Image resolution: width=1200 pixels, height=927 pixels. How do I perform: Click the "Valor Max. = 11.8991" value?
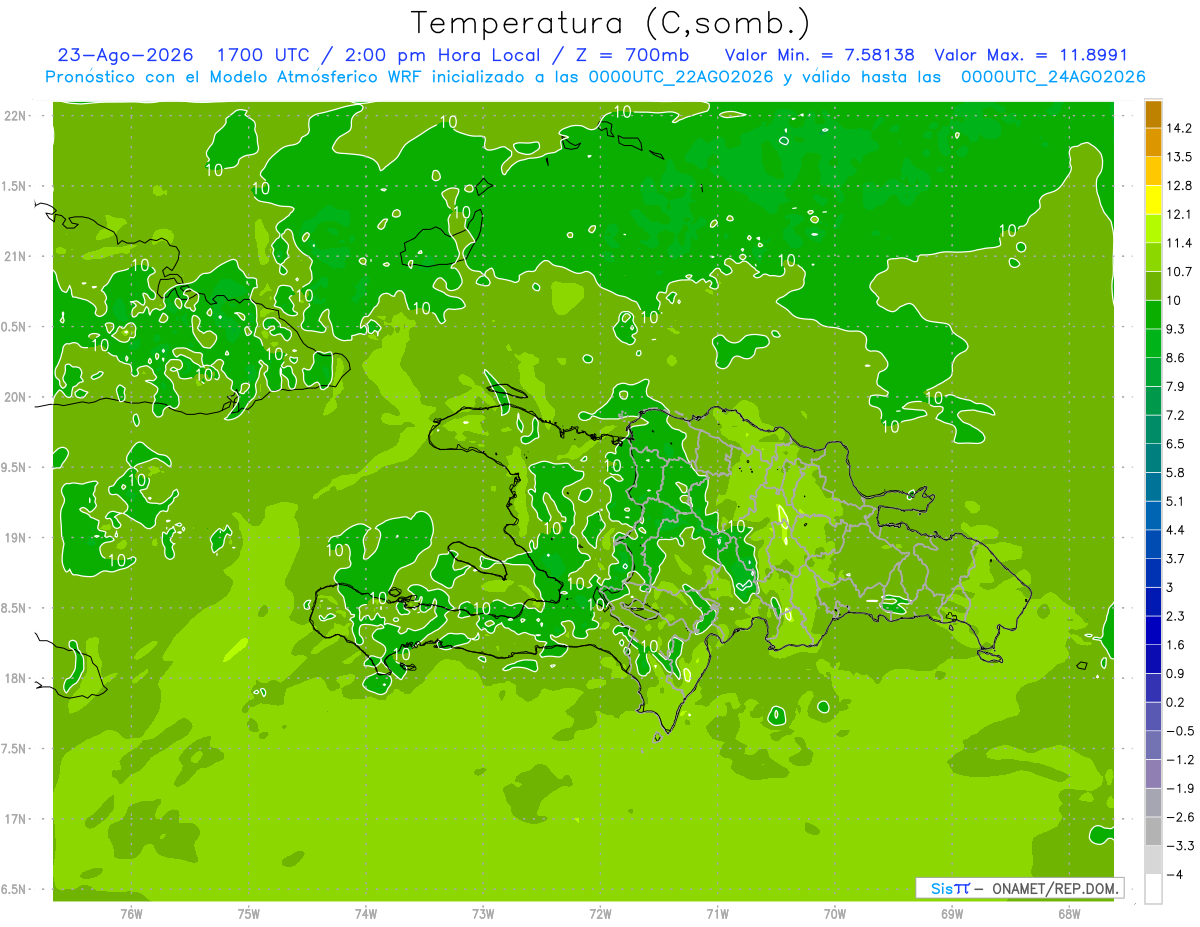pyautogui.click(x=1030, y=55)
